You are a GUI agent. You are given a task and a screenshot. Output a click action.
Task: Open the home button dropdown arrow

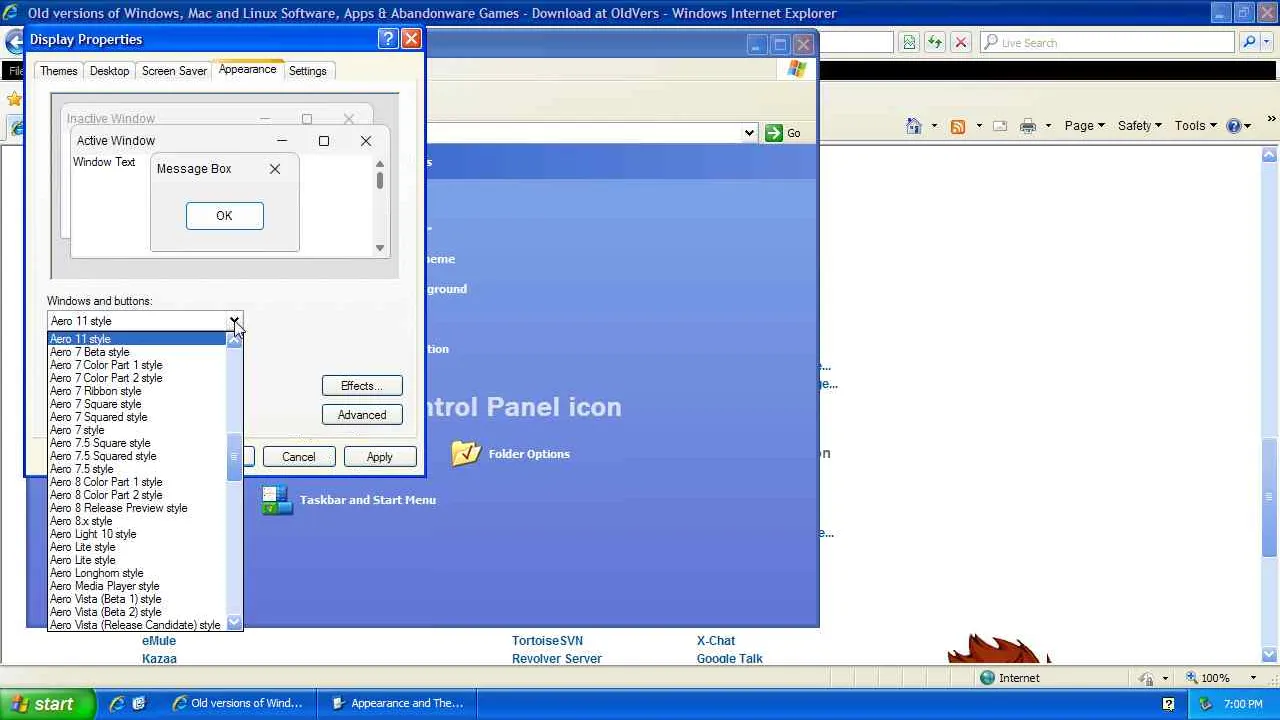[934, 126]
